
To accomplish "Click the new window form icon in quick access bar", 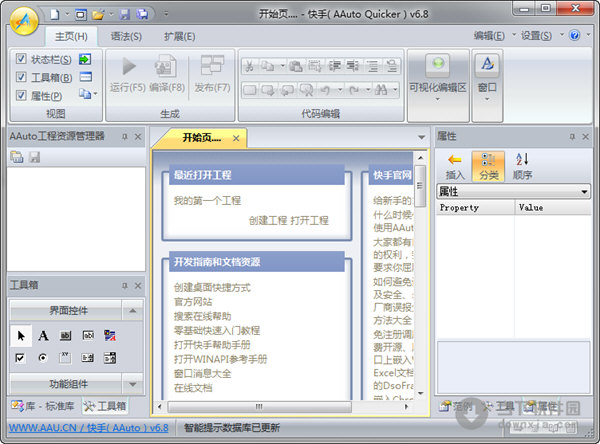I will coord(81,15).
